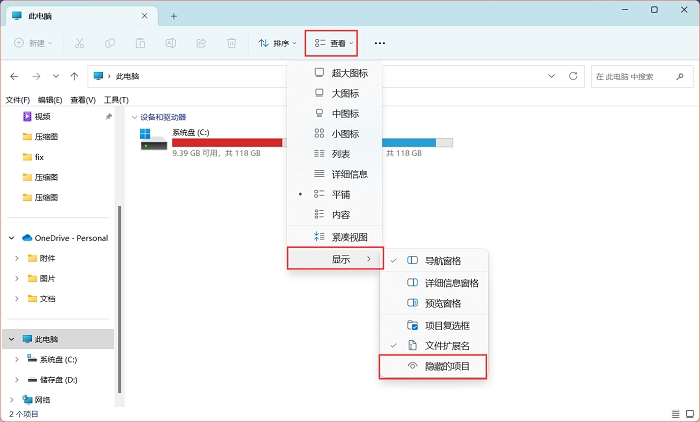Select 超大图标 view option

334,73
